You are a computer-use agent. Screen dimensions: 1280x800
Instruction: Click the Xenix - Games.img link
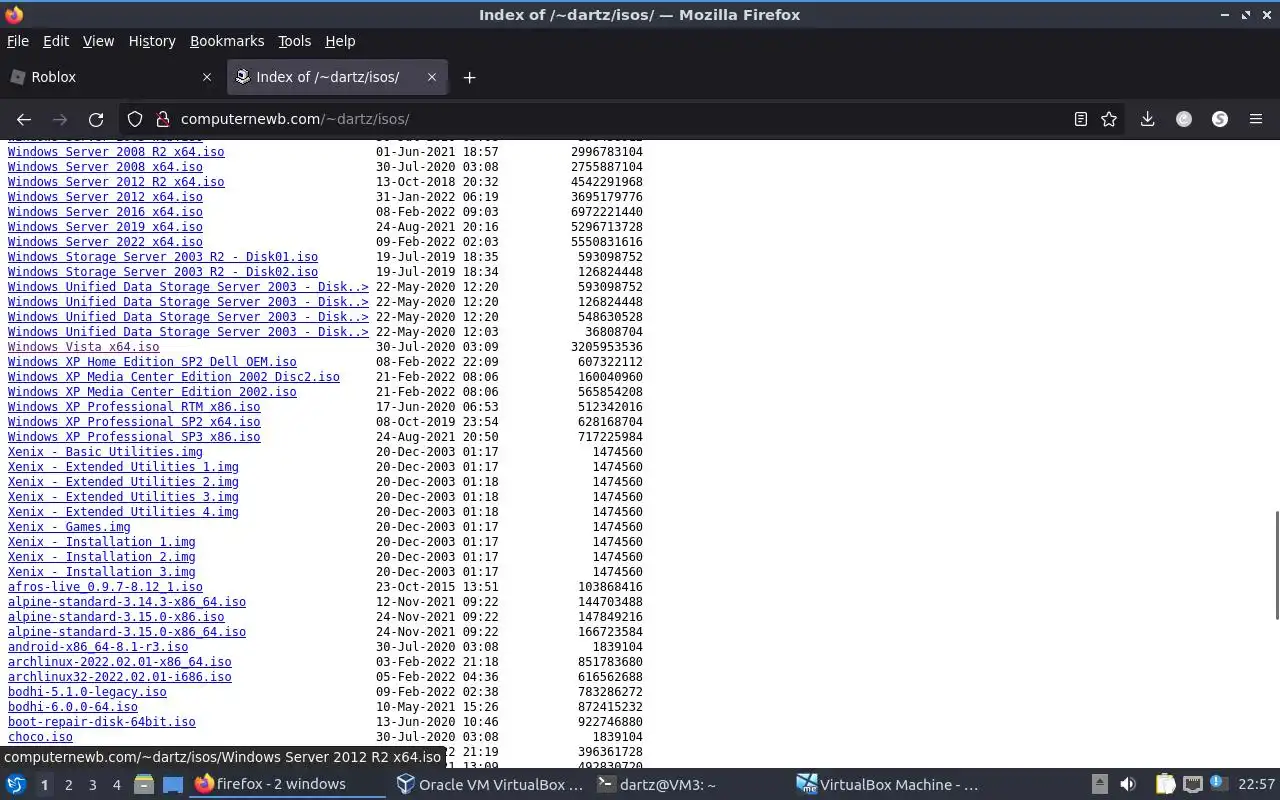[69, 527]
